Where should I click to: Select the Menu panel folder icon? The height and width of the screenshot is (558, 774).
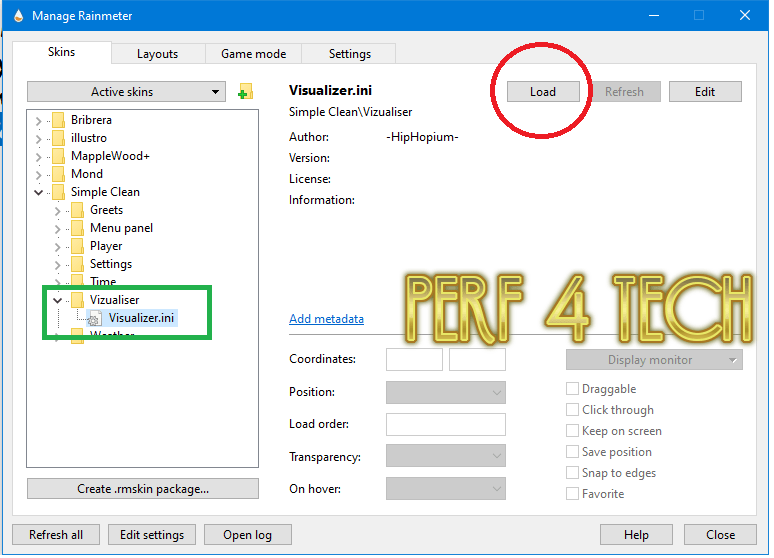pos(77,228)
